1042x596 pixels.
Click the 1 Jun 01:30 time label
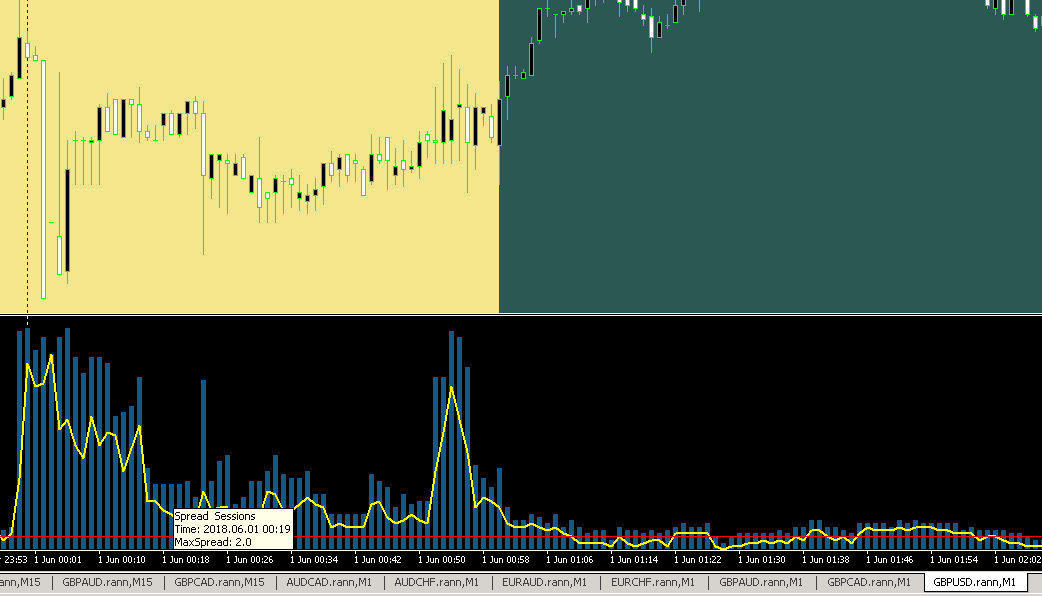tap(762, 559)
